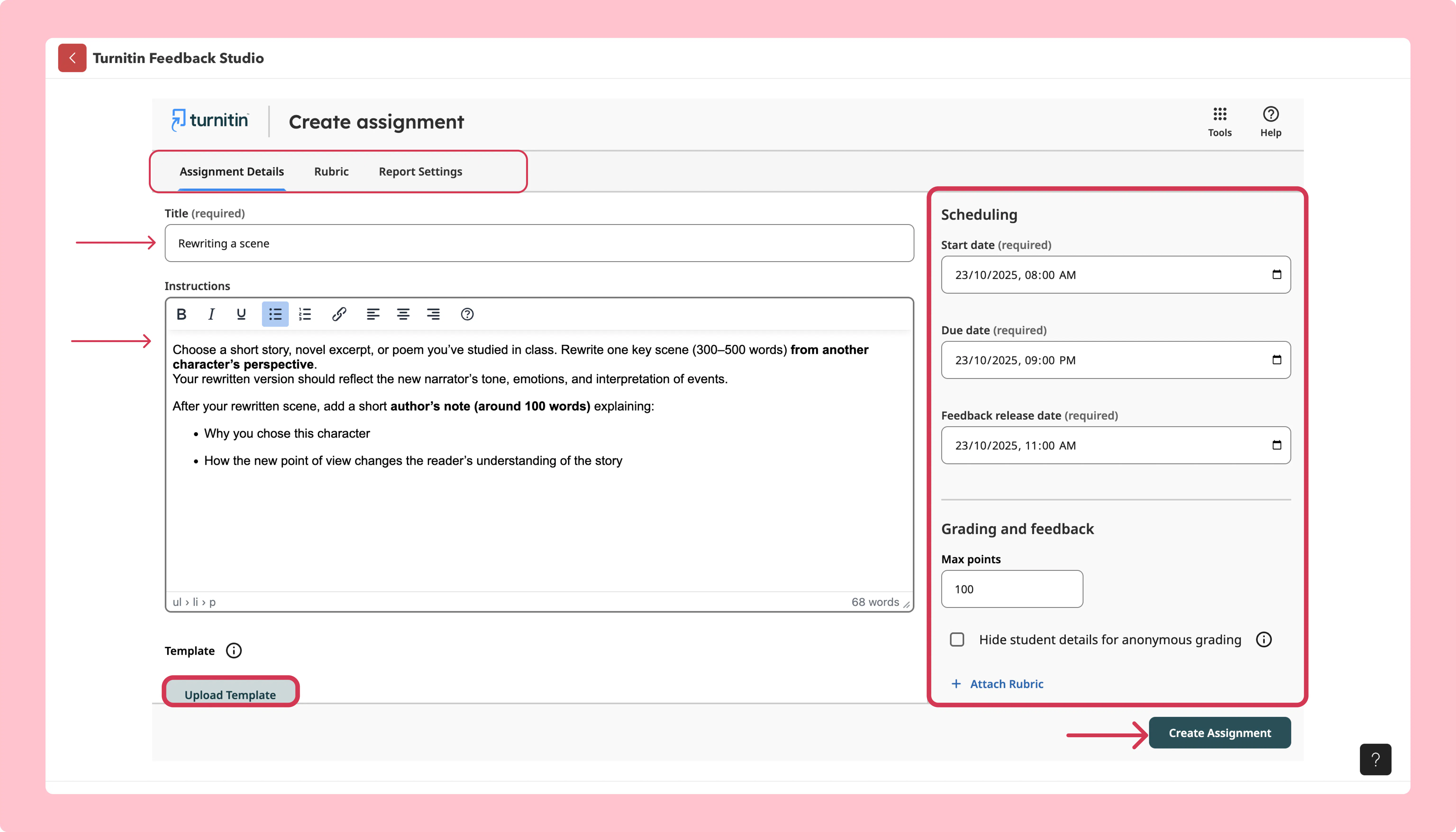Switch to the Rubric tab

[x=332, y=172]
